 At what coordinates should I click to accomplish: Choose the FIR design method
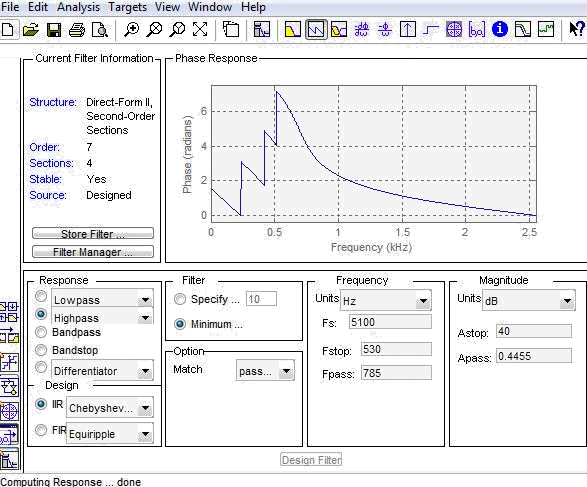[x=41, y=430]
